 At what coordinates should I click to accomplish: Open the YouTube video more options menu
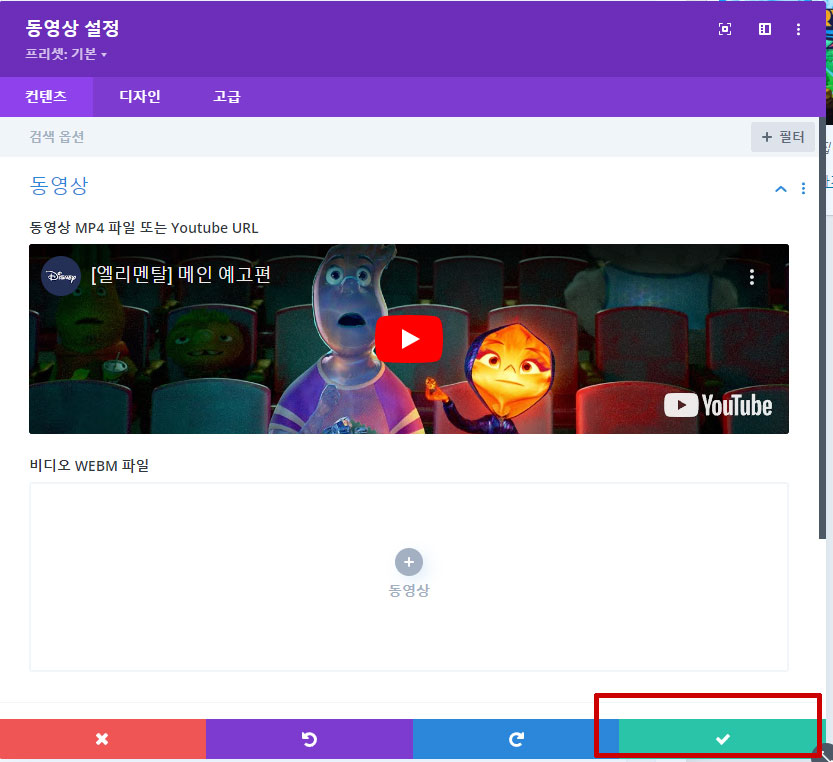(752, 277)
